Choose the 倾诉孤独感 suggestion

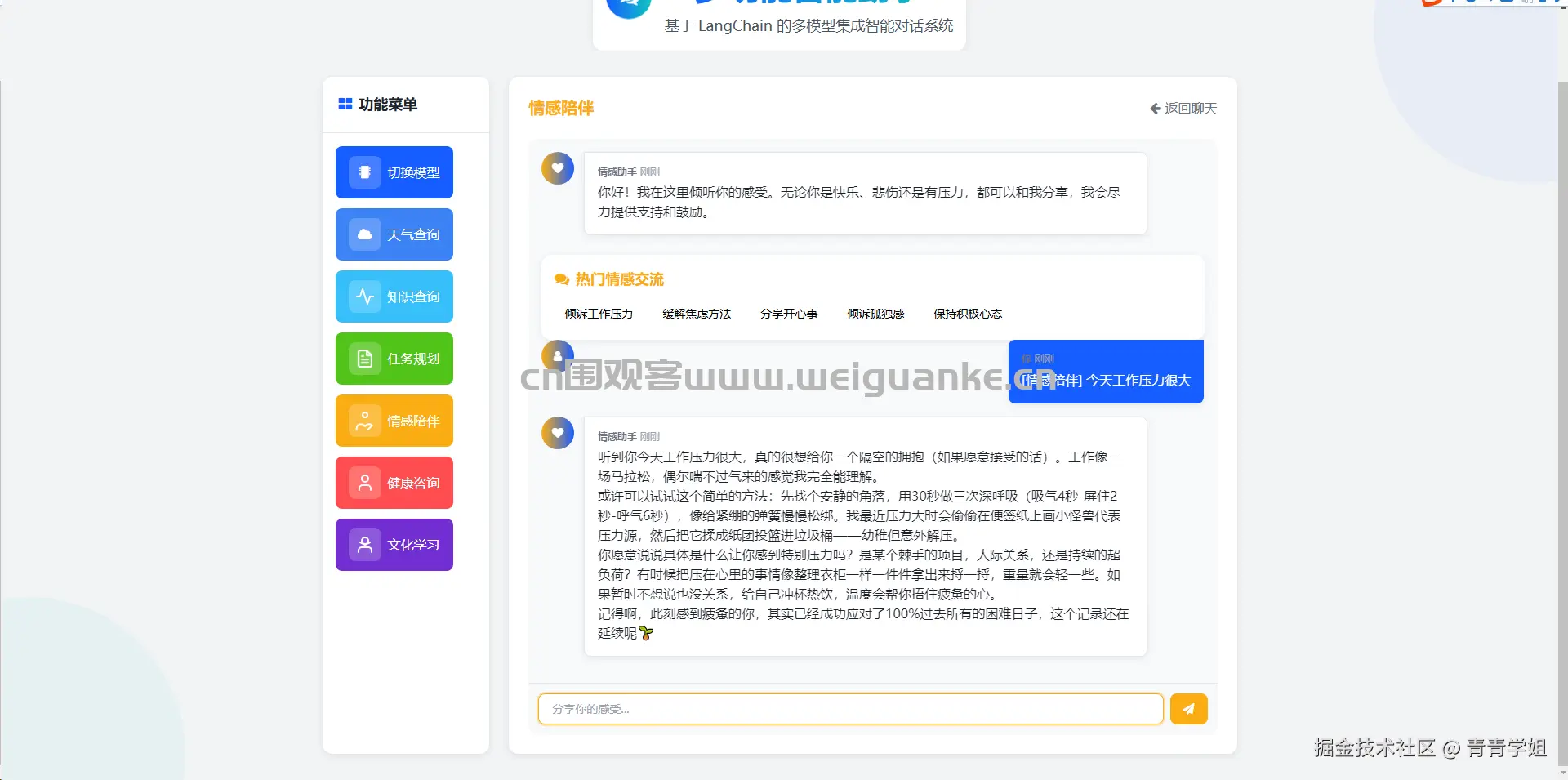coord(875,314)
